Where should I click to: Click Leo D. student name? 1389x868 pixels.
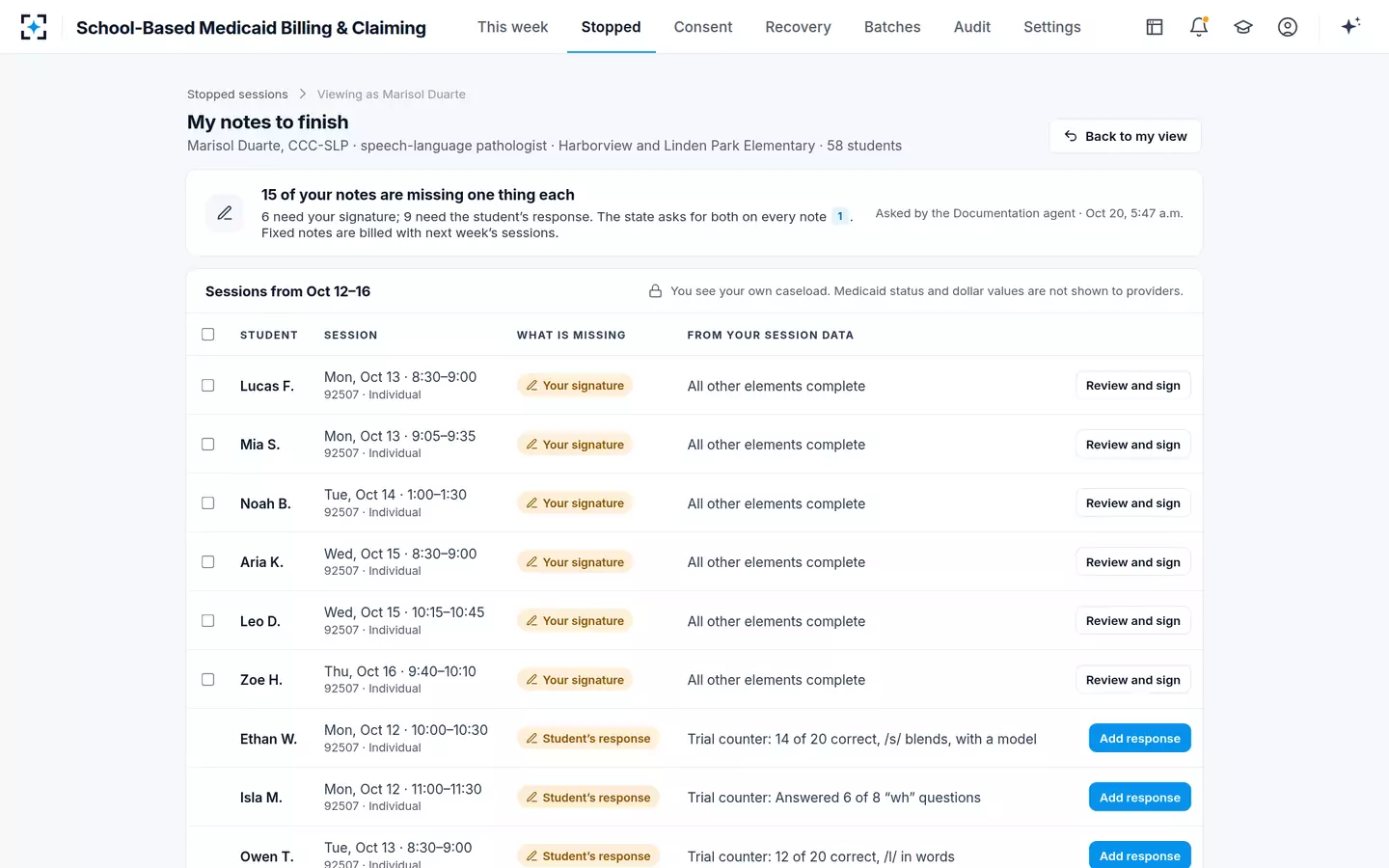coord(260,621)
